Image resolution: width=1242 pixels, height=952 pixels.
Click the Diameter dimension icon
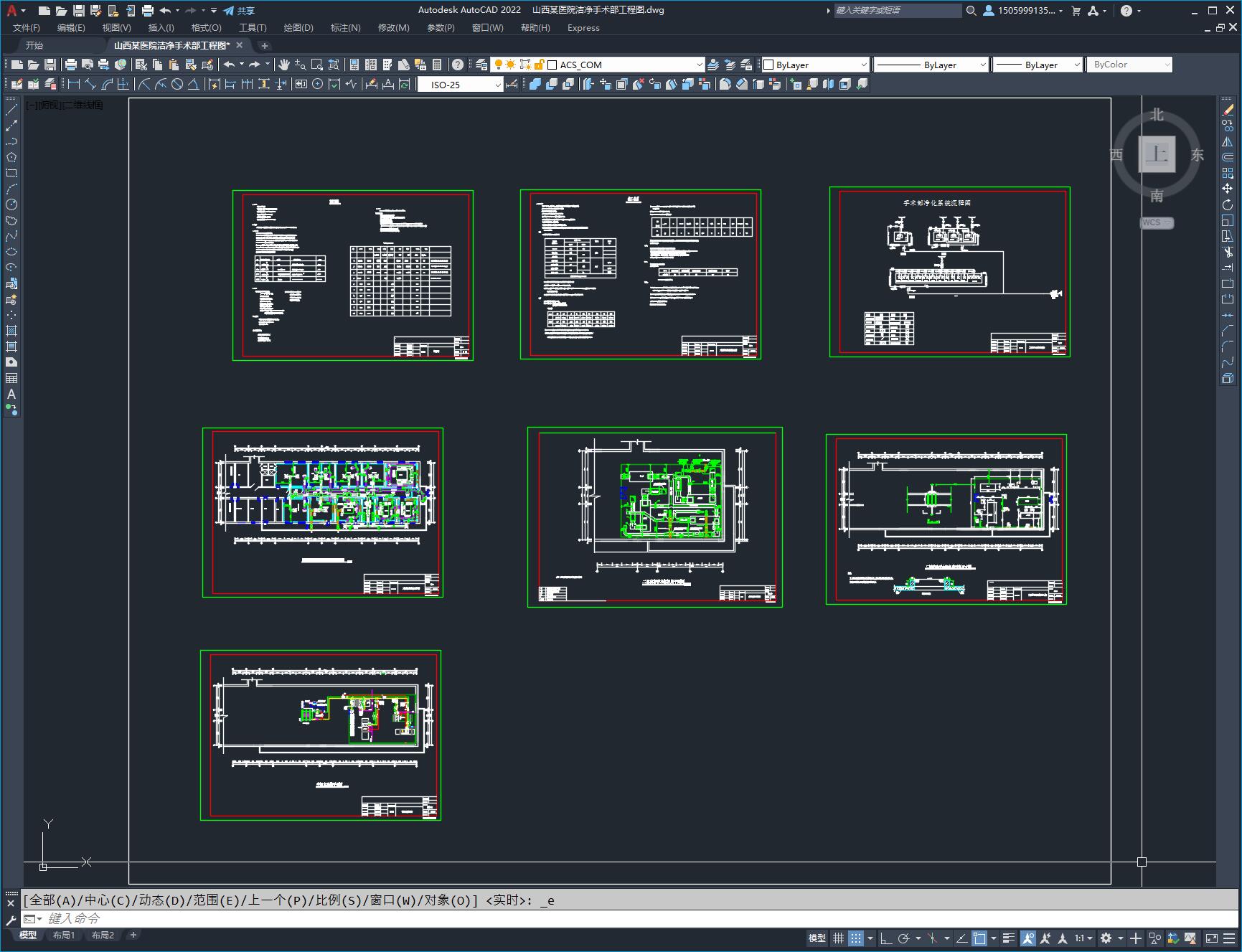click(x=177, y=84)
